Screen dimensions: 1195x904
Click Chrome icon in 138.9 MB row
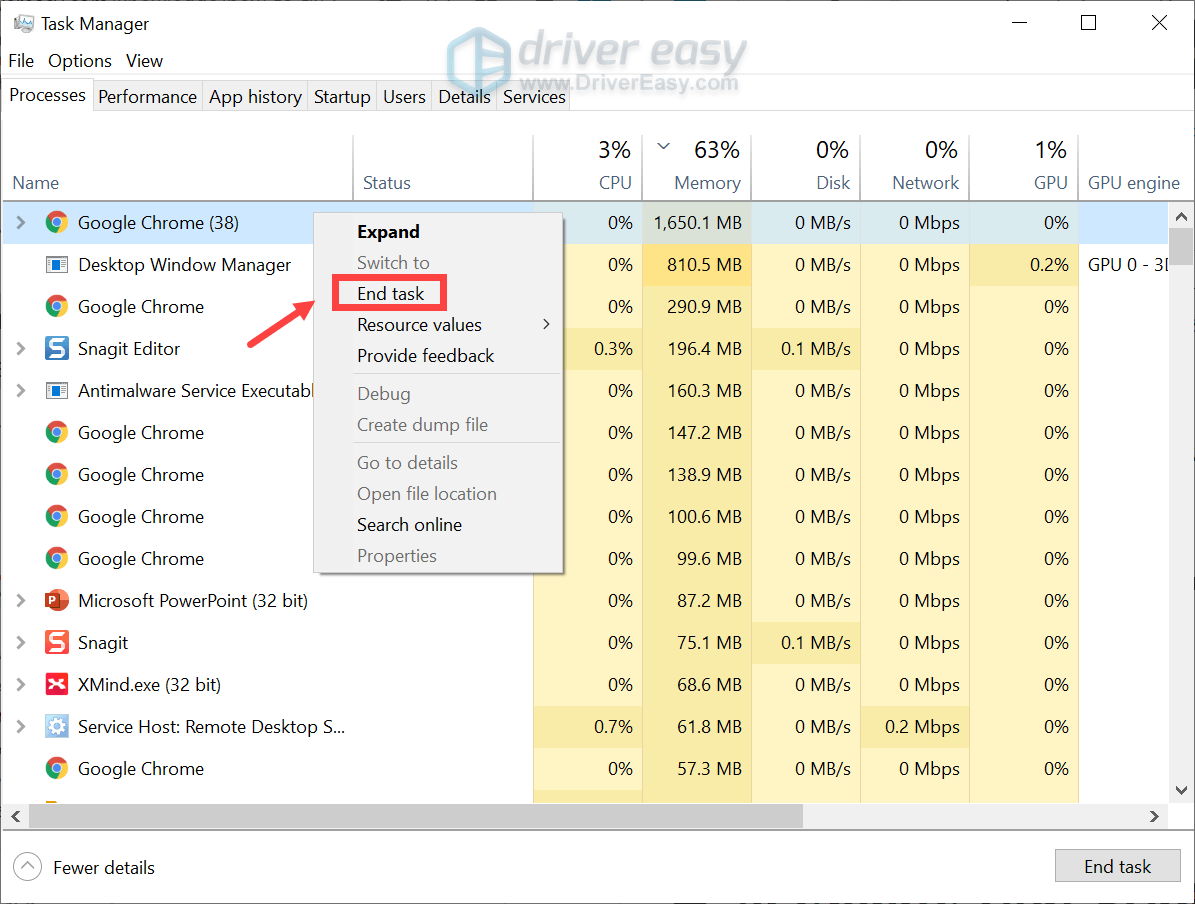click(x=56, y=474)
